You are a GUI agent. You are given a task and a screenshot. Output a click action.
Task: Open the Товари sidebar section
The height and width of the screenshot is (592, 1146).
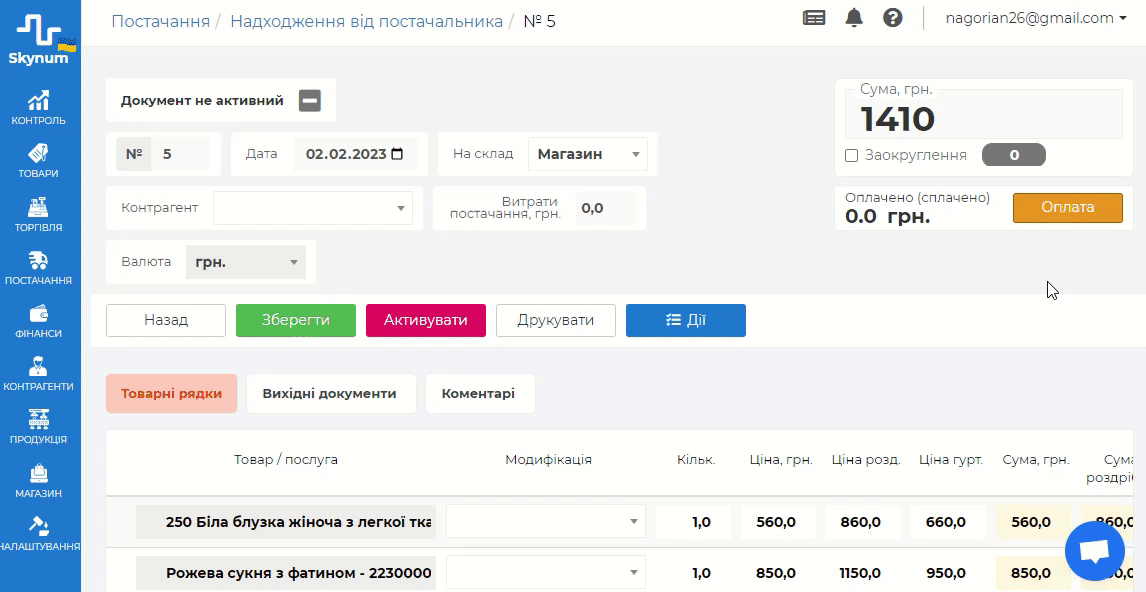click(x=39, y=160)
